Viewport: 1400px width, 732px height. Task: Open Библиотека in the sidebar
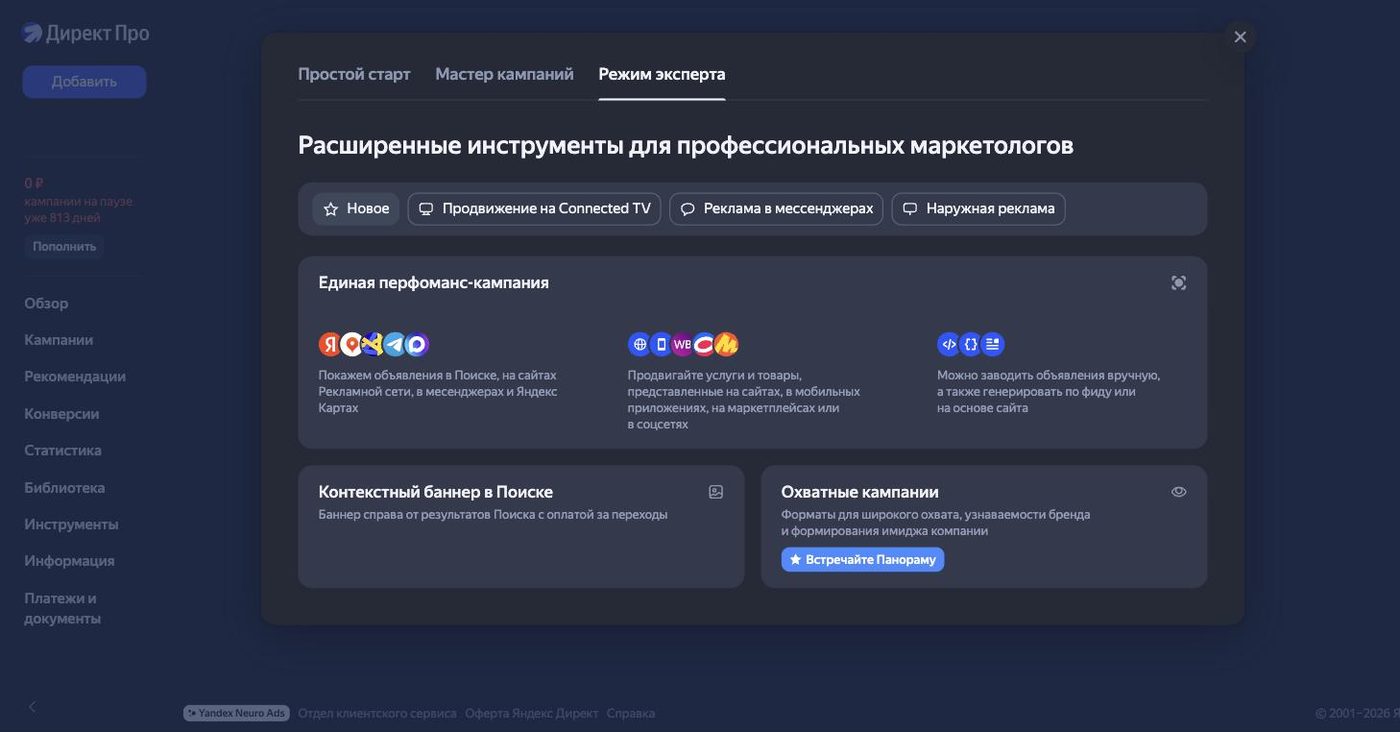[65, 488]
